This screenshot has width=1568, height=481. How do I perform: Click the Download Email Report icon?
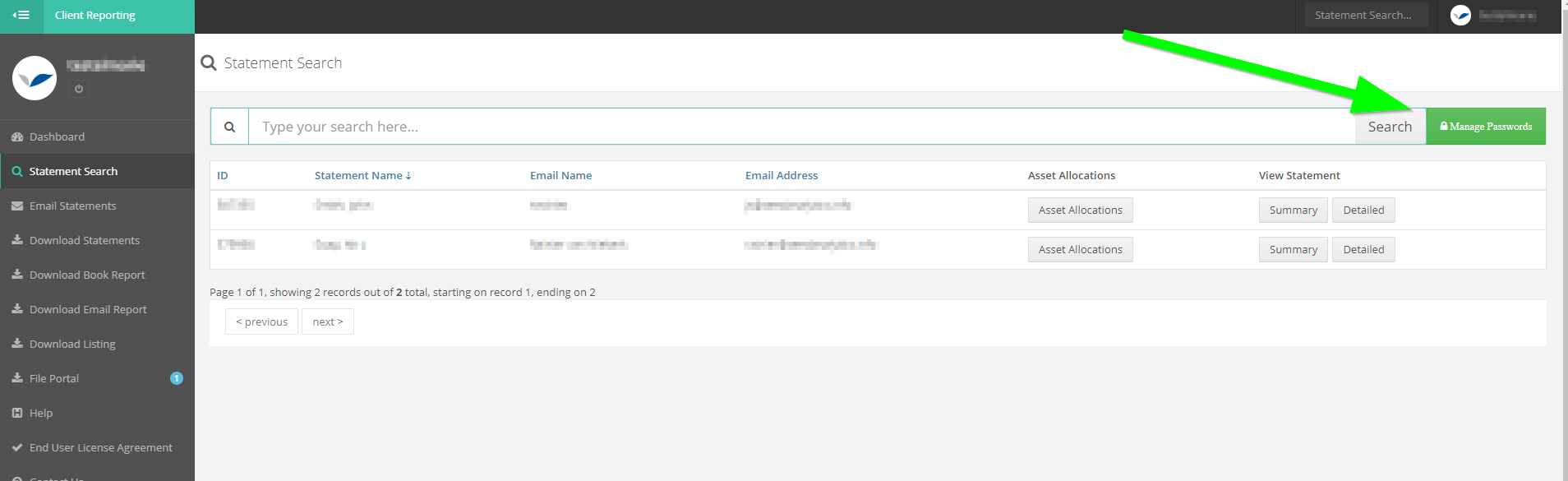click(17, 309)
